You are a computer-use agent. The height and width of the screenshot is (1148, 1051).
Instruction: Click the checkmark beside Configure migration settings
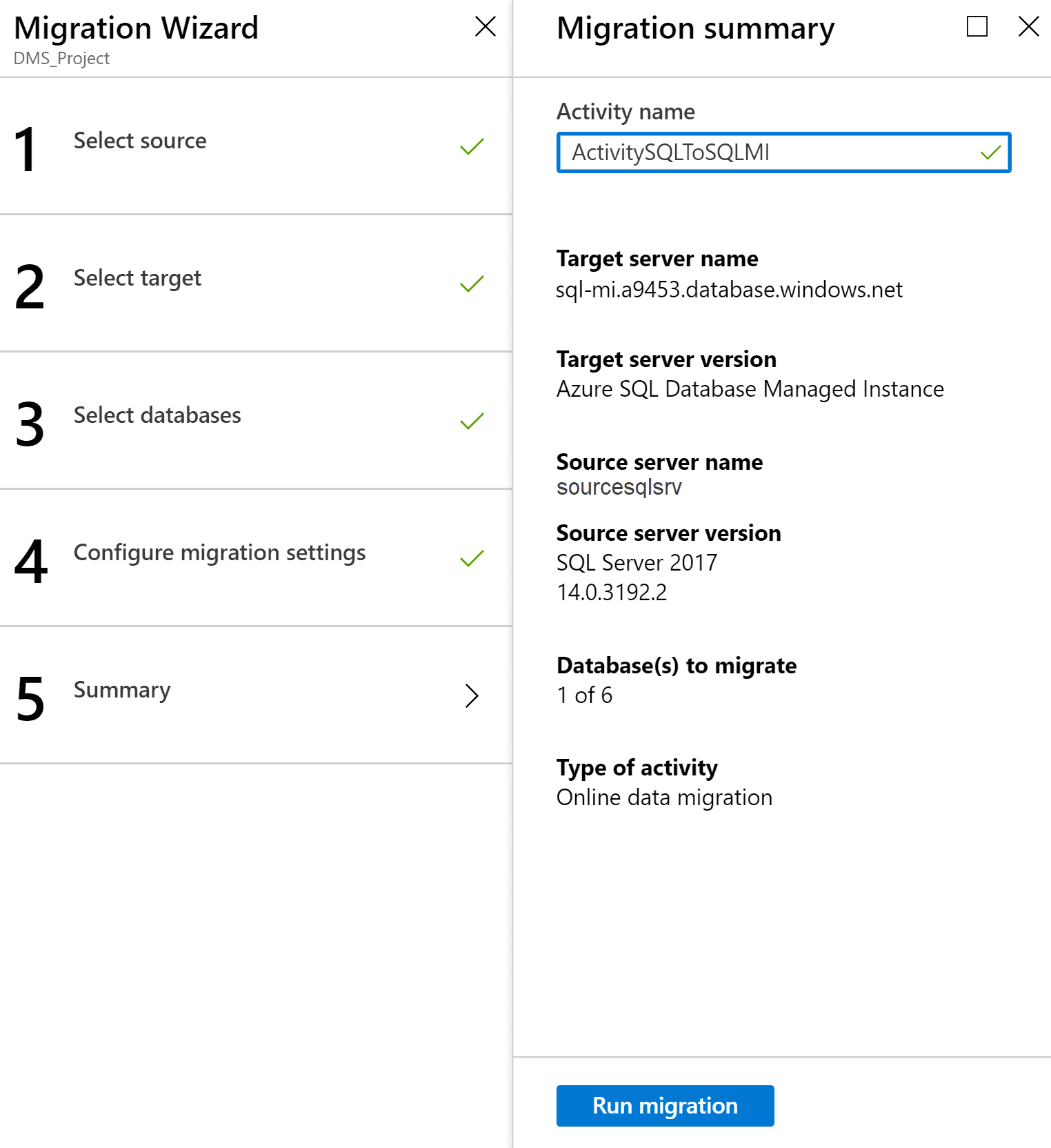click(x=472, y=558)
